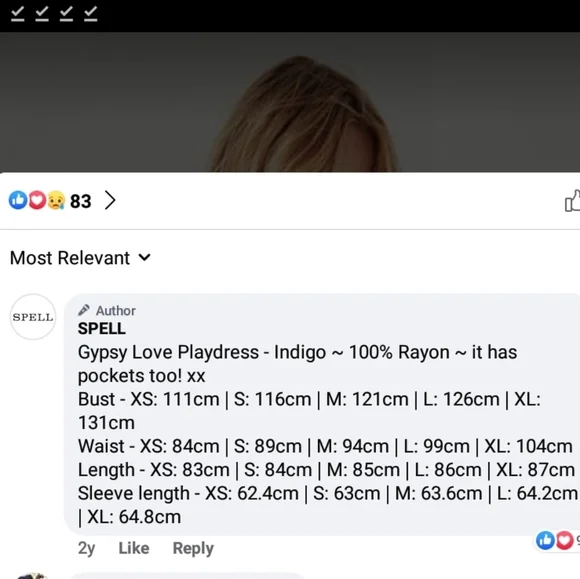
Task: Expand reactions list with right chevron
Action: (110, 200)
